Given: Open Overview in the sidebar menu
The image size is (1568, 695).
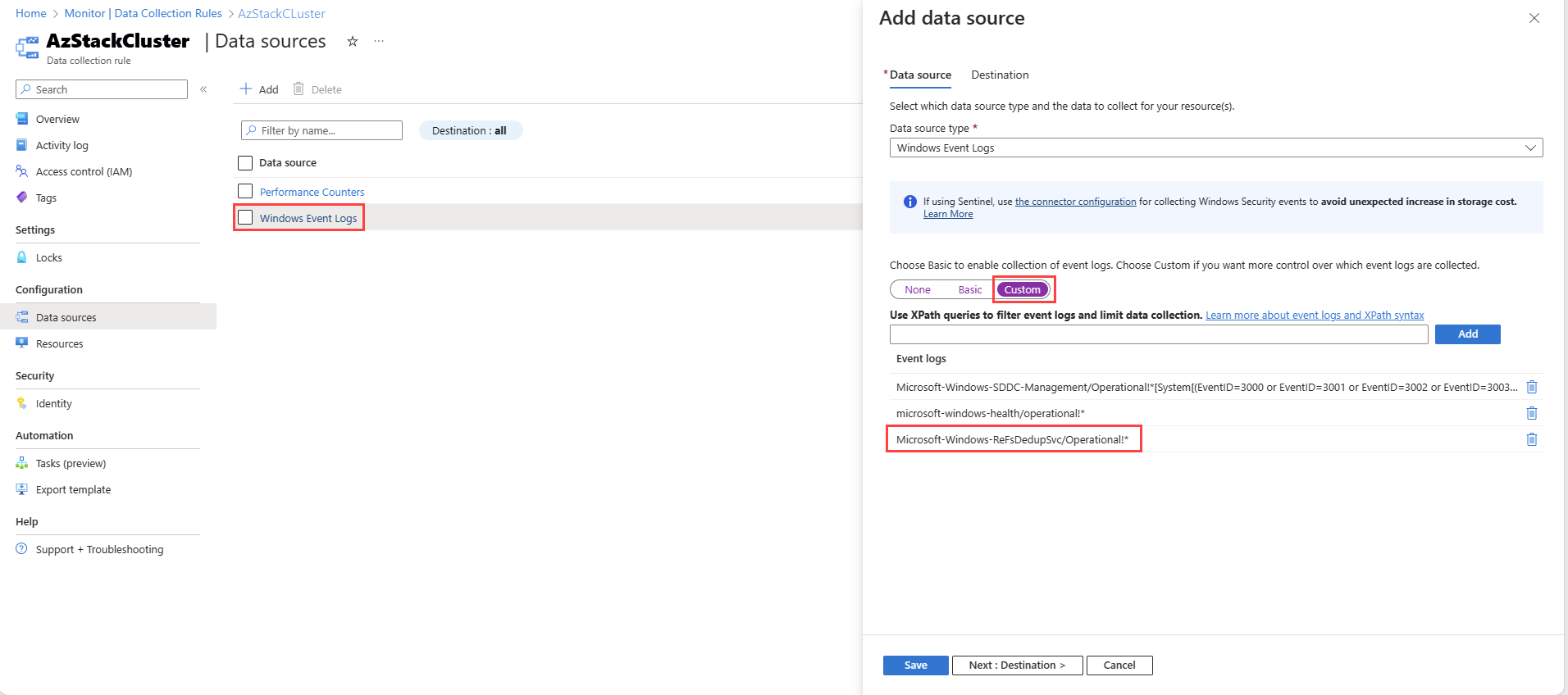Looking at the screenshot, I should point(57,119).
